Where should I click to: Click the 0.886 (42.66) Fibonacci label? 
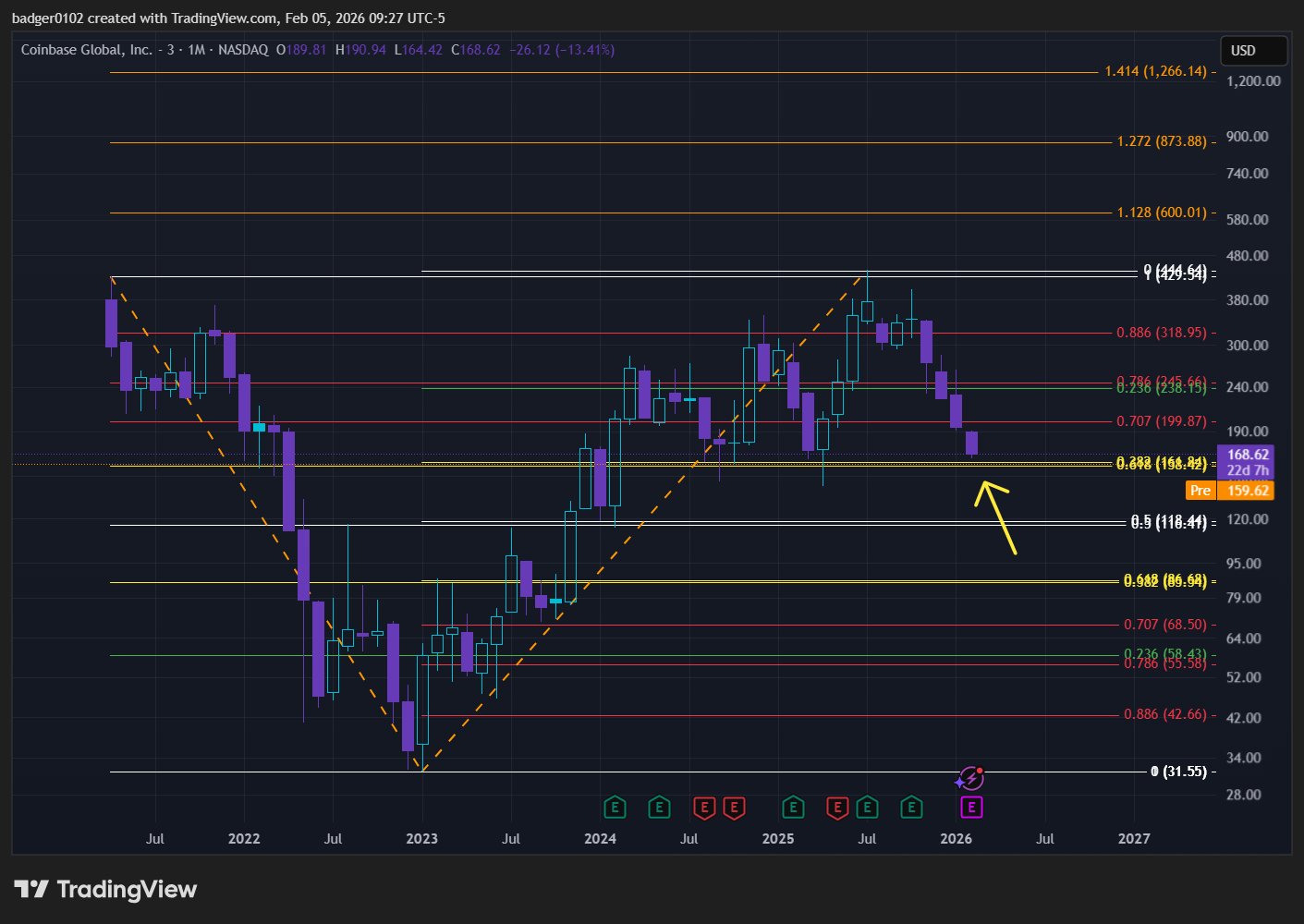click(1165, 714)
